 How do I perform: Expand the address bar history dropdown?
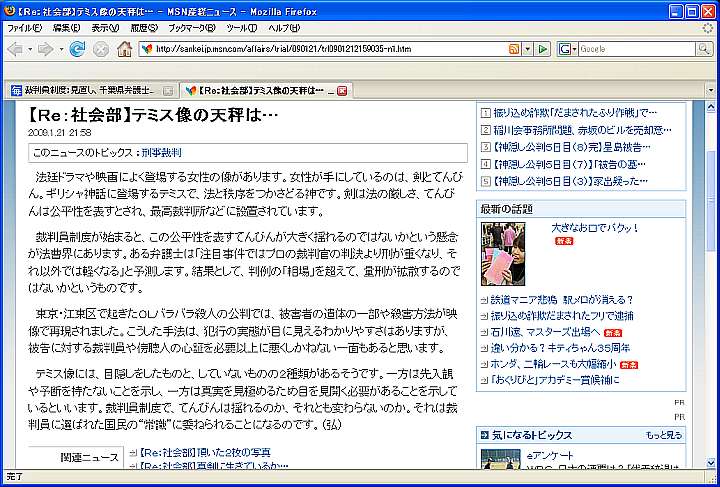pyautogui.click(x=528, y=49)
